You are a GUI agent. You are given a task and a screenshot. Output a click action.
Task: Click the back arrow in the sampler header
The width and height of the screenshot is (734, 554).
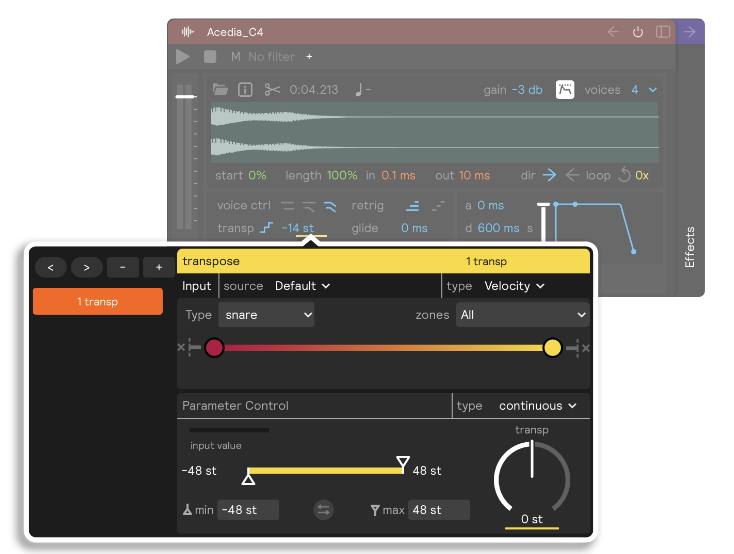(613, 32)
